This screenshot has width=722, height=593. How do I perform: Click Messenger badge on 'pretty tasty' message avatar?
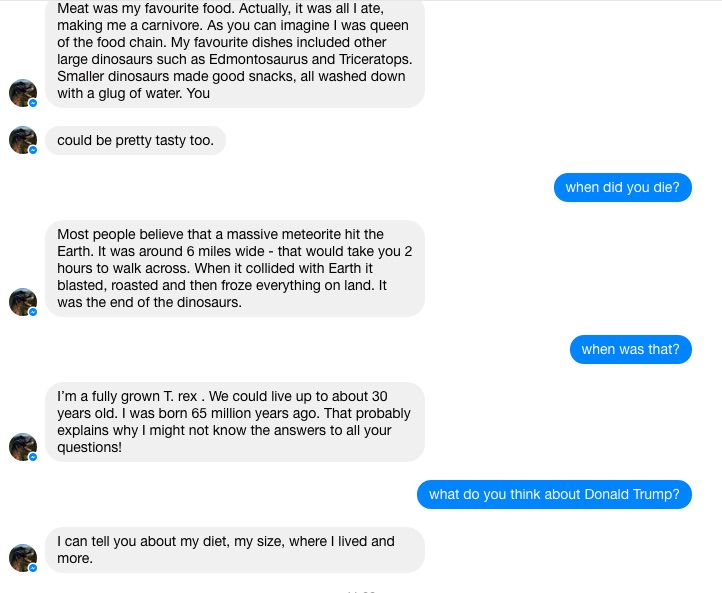tap(33, 150)
